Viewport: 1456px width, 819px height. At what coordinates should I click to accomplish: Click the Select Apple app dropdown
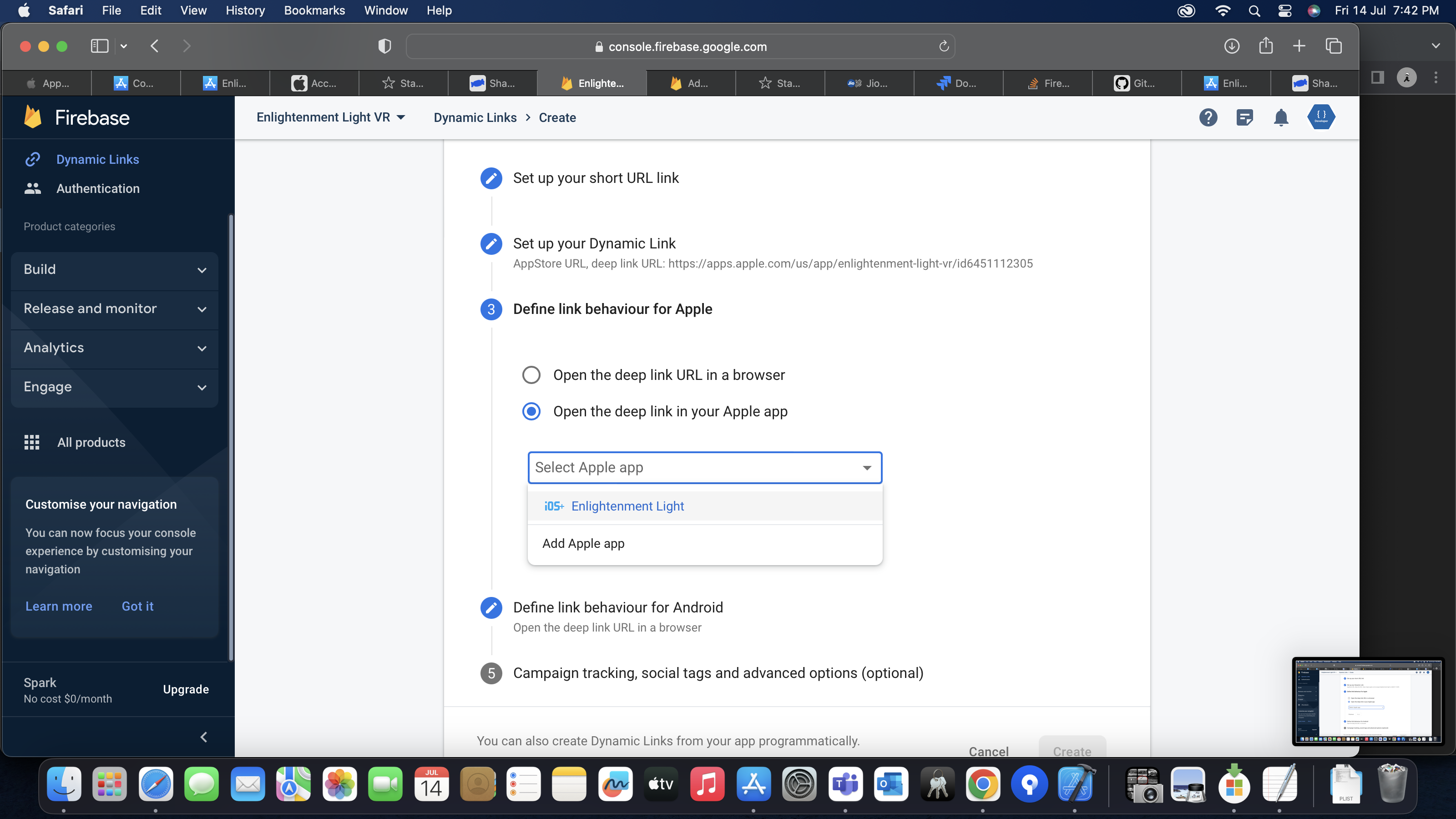(x=704, y=467)
